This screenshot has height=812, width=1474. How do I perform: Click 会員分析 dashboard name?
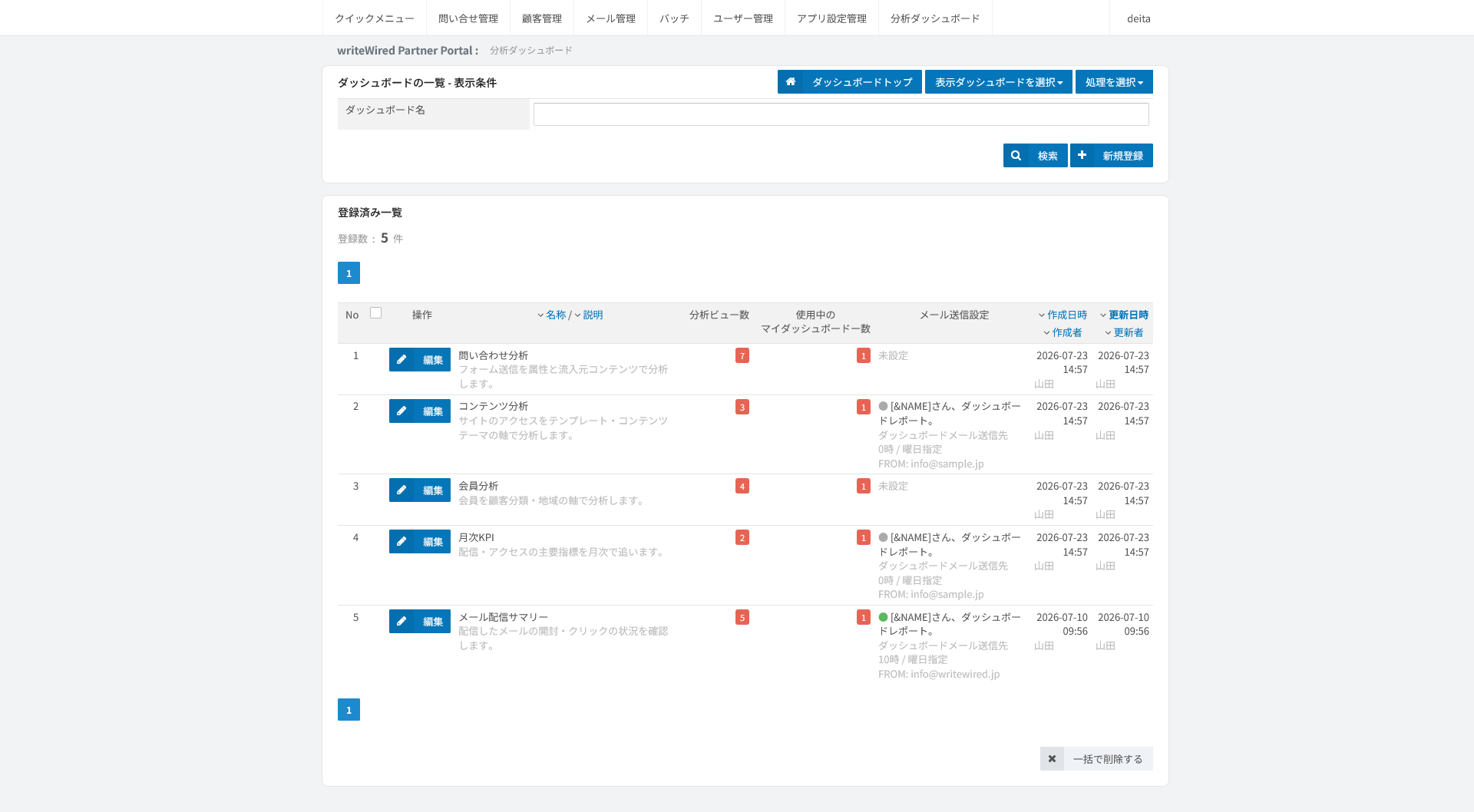478,486
